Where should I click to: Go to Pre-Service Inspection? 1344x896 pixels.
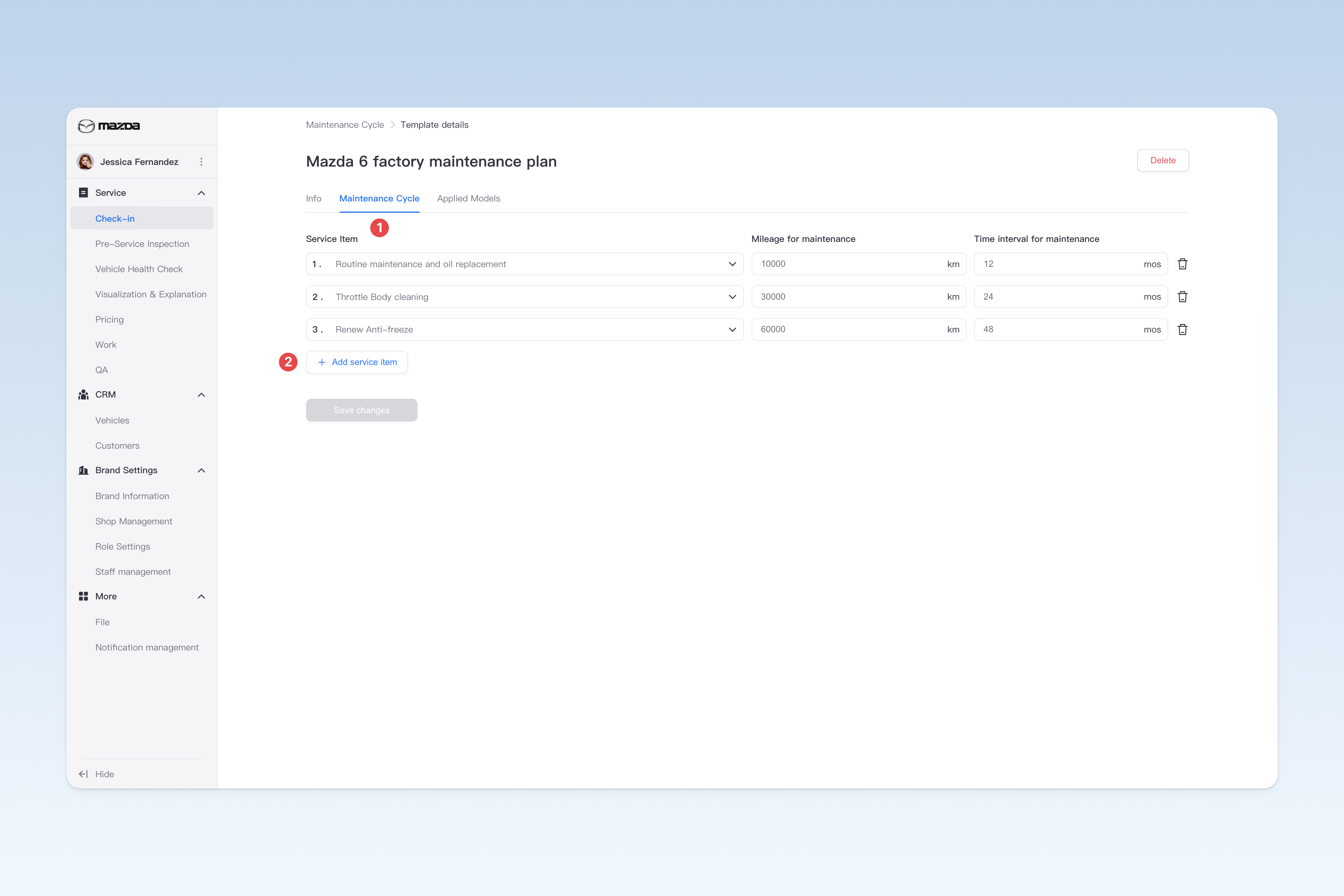[x=142, y=244]
